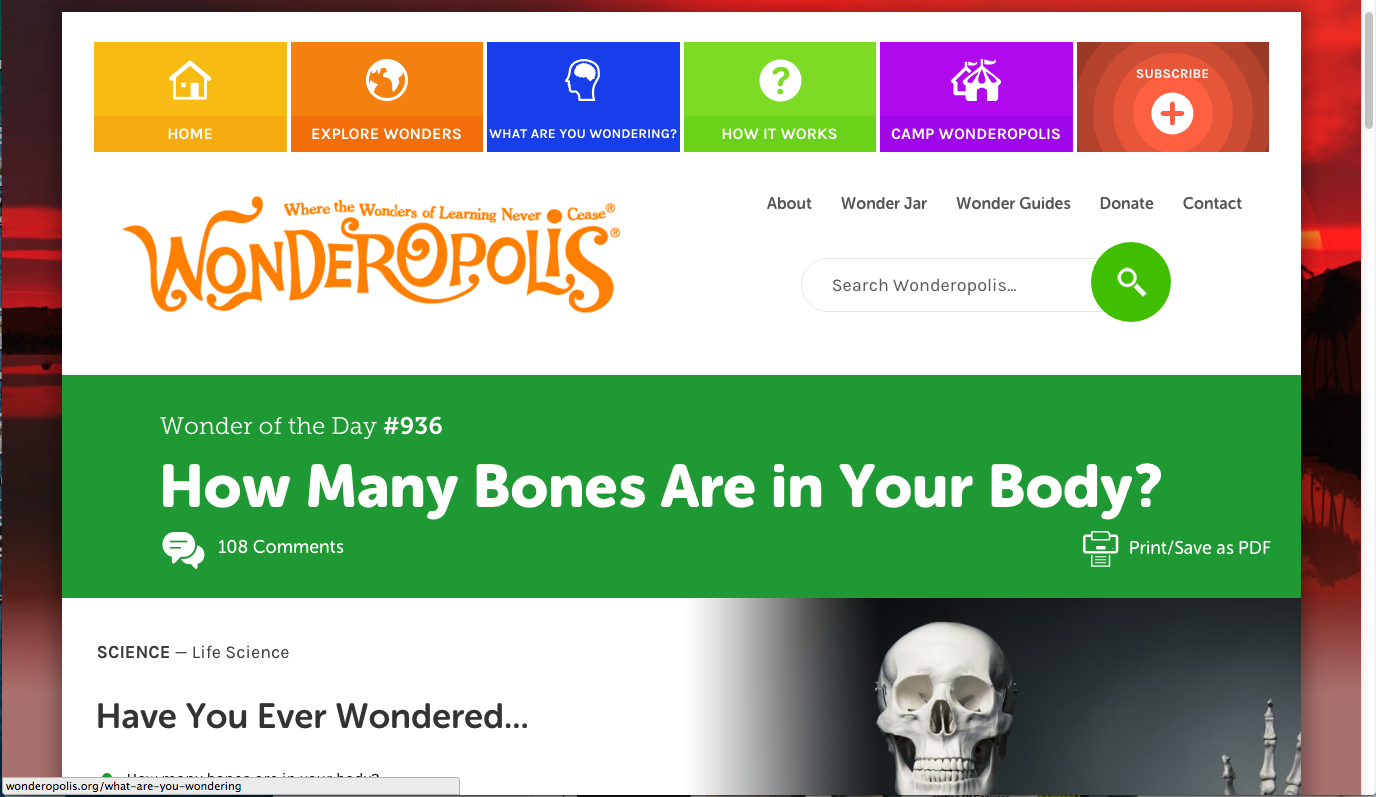
Task: Click the How It Works question mark icon
Action: pos(780,80)
